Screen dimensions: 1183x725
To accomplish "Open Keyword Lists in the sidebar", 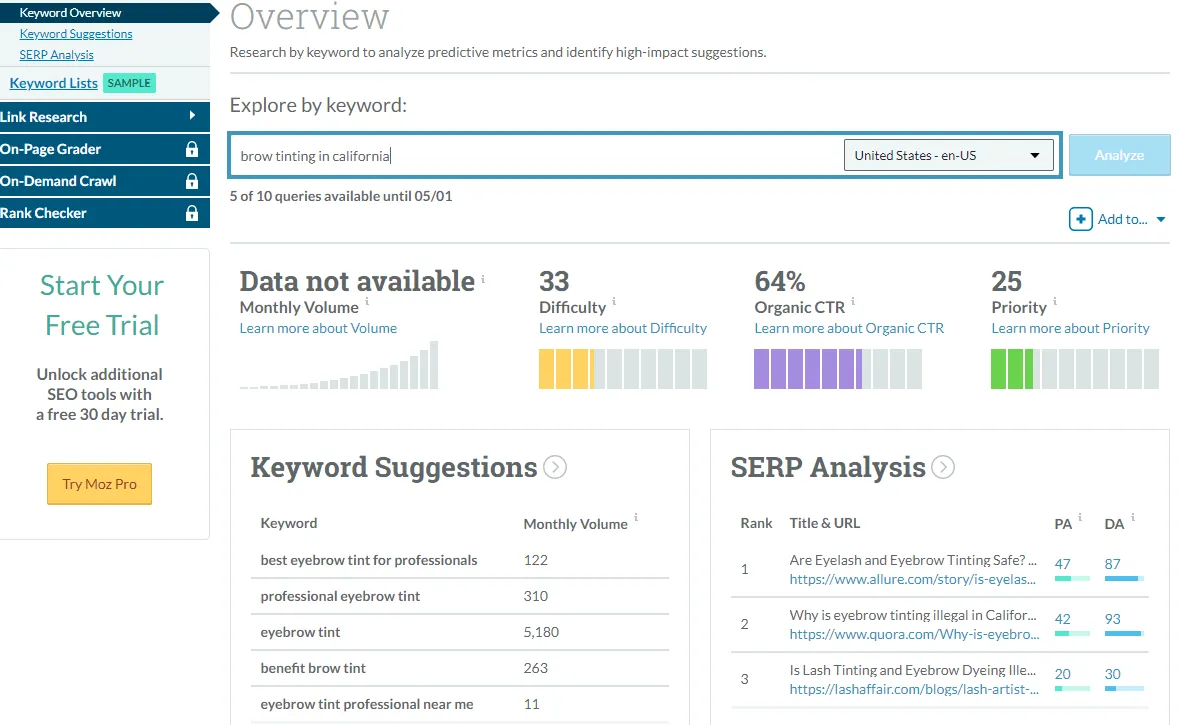I will pyautogui.click(x=54, y=83).
